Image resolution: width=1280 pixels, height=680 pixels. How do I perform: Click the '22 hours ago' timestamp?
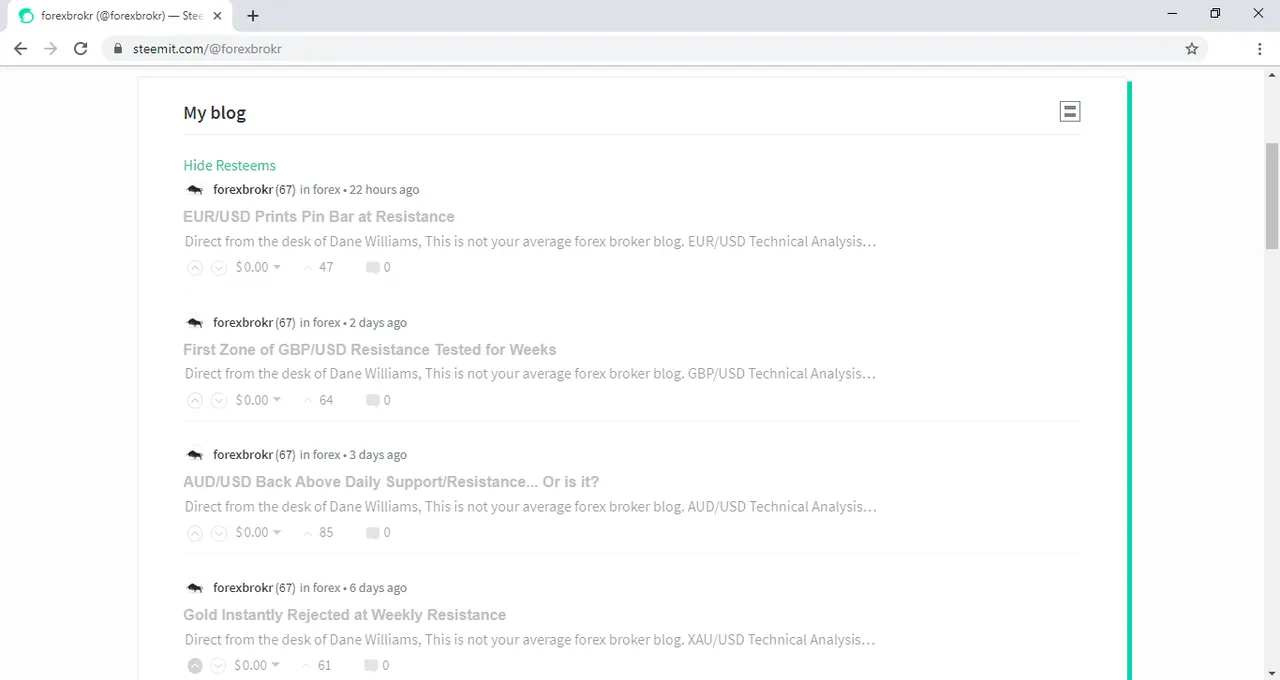pyautogui.click(x=384, y=189)
